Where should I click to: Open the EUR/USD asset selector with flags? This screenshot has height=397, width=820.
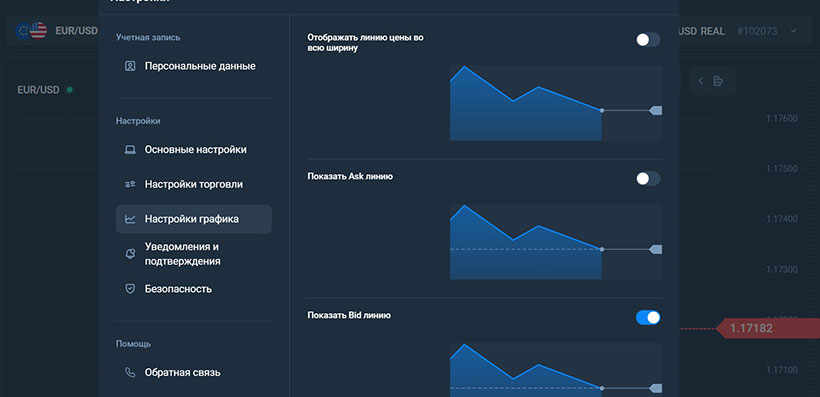point(56,31)
